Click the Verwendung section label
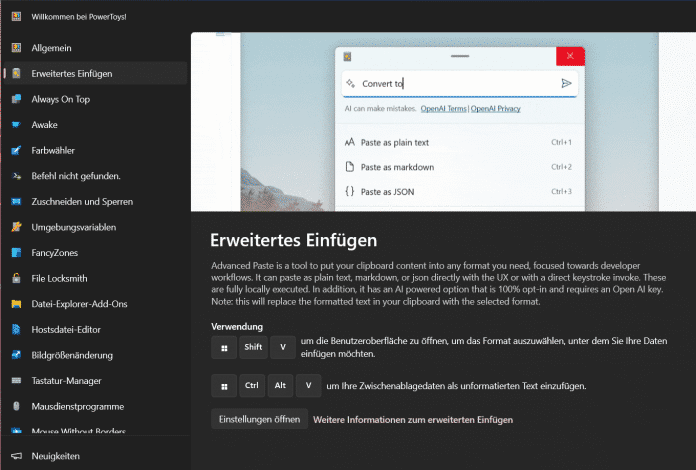This screenshot has height=470, width=696. point(237,327)
